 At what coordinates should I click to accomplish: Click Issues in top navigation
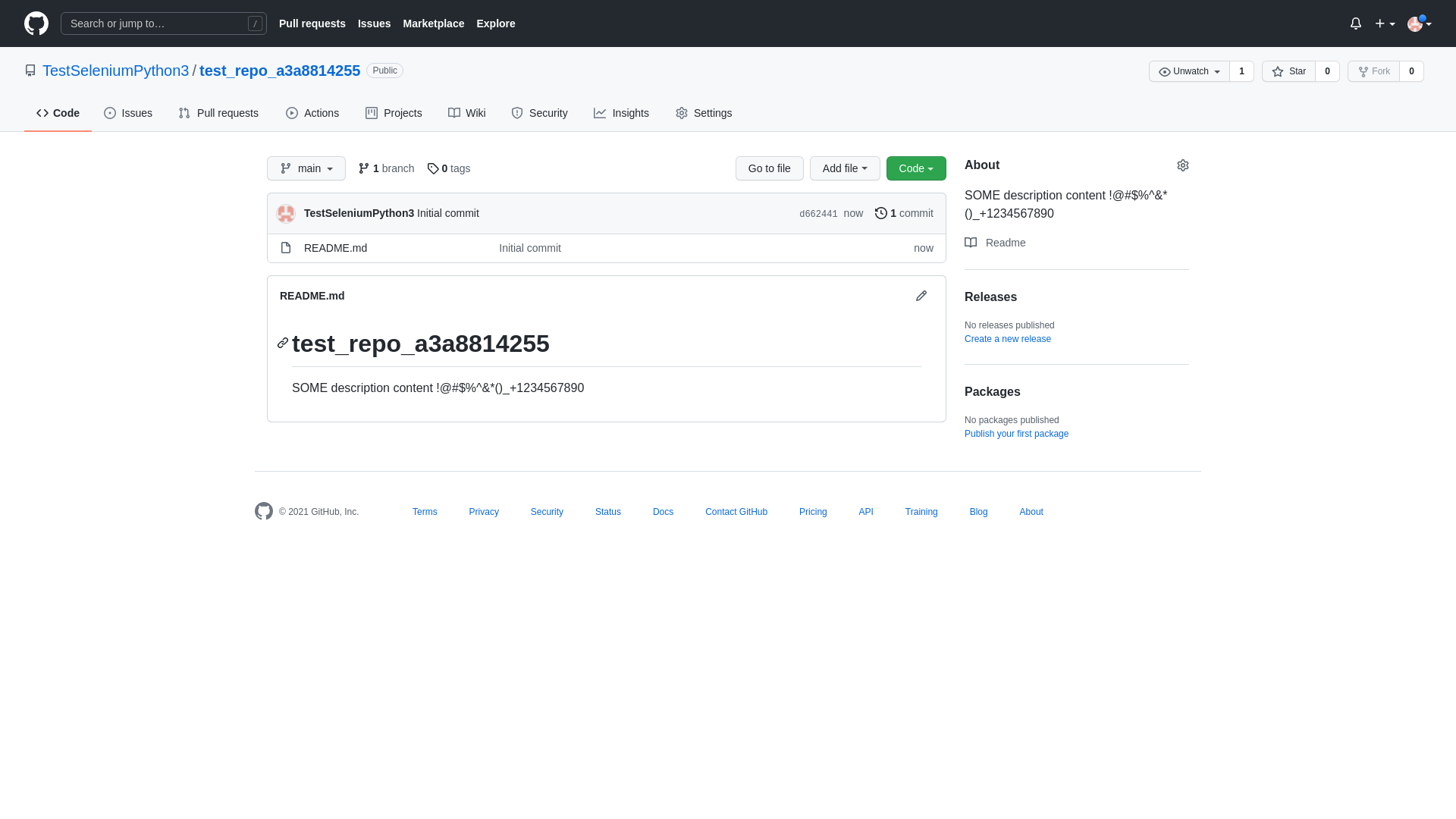pos(375,24)
